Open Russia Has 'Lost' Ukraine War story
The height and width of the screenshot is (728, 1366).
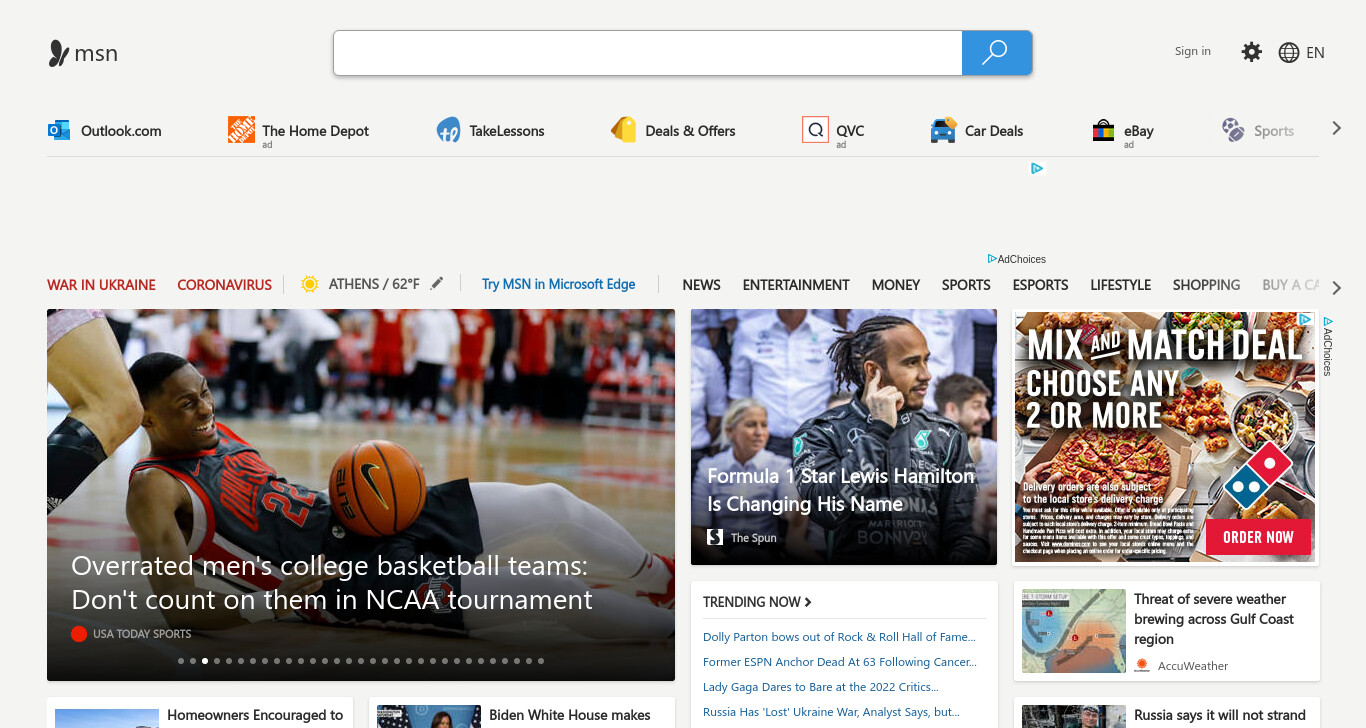pos(831,712)
